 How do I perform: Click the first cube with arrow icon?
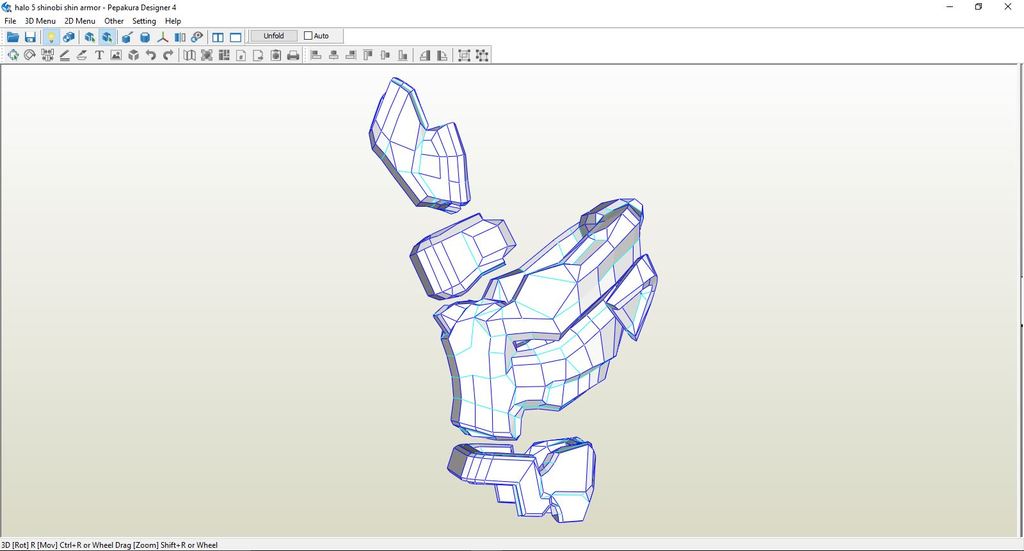click(x=89, y=37)
